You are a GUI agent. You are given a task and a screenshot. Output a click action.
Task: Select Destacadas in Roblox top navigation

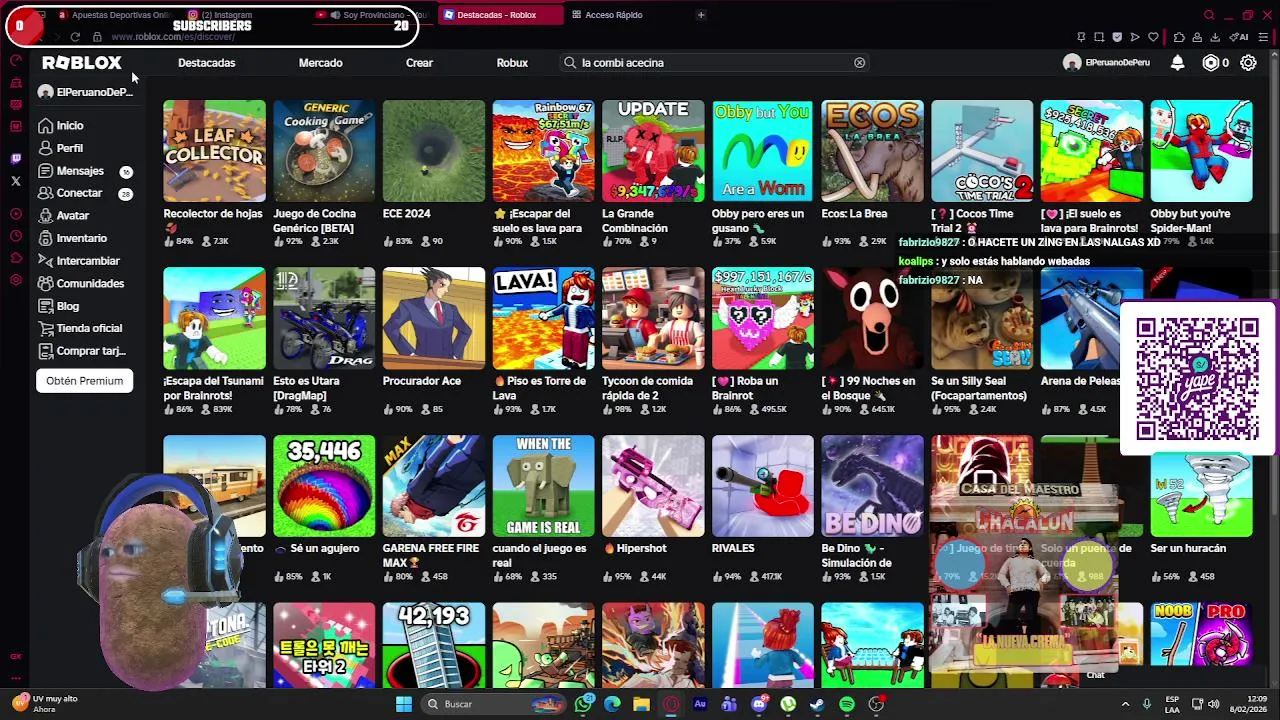pyautogui.click(x=207, y=63)
